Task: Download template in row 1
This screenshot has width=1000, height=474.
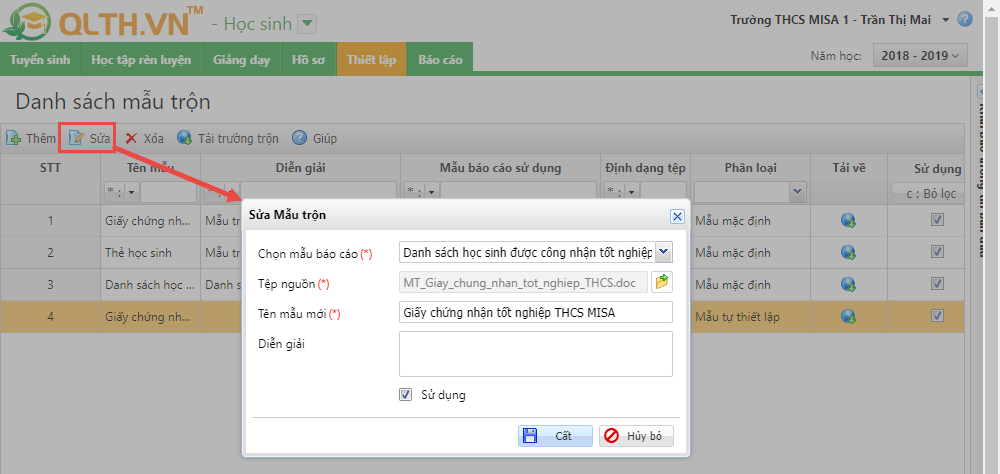Action: click(x=849, y=221)
